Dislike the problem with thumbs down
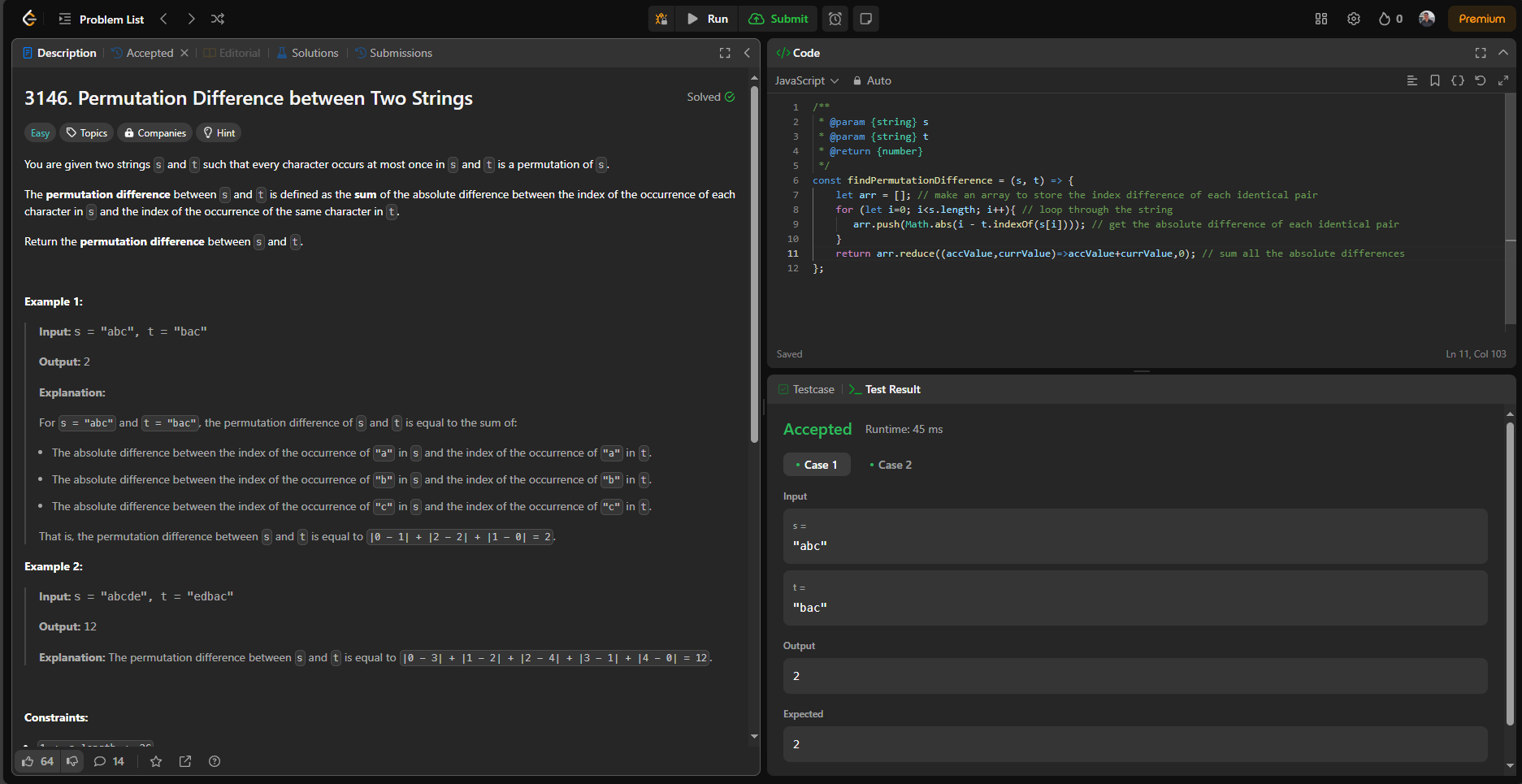 [x=72, y=761]
